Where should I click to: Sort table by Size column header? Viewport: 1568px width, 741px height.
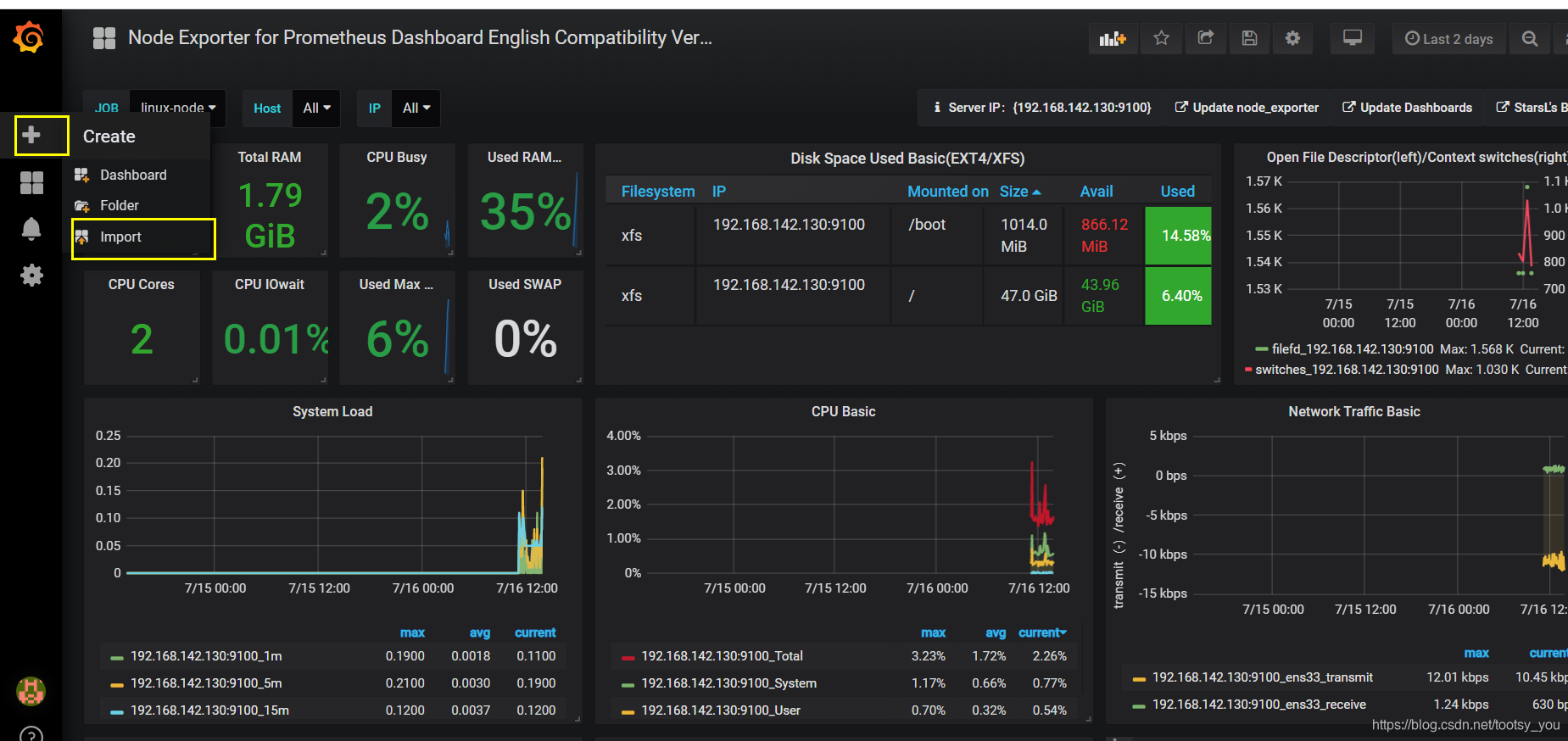click(1020, 192)
